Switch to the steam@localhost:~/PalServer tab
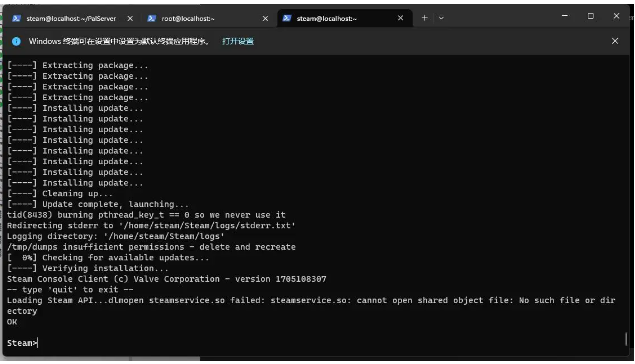Viewport: 635px width, 364px height. click(x=70, y=18)
